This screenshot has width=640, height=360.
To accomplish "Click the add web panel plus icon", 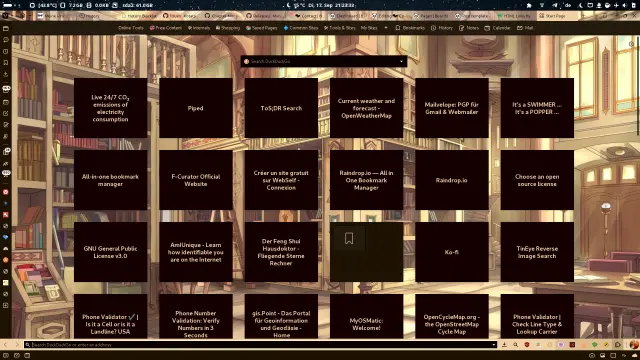I will click(6, 305).
